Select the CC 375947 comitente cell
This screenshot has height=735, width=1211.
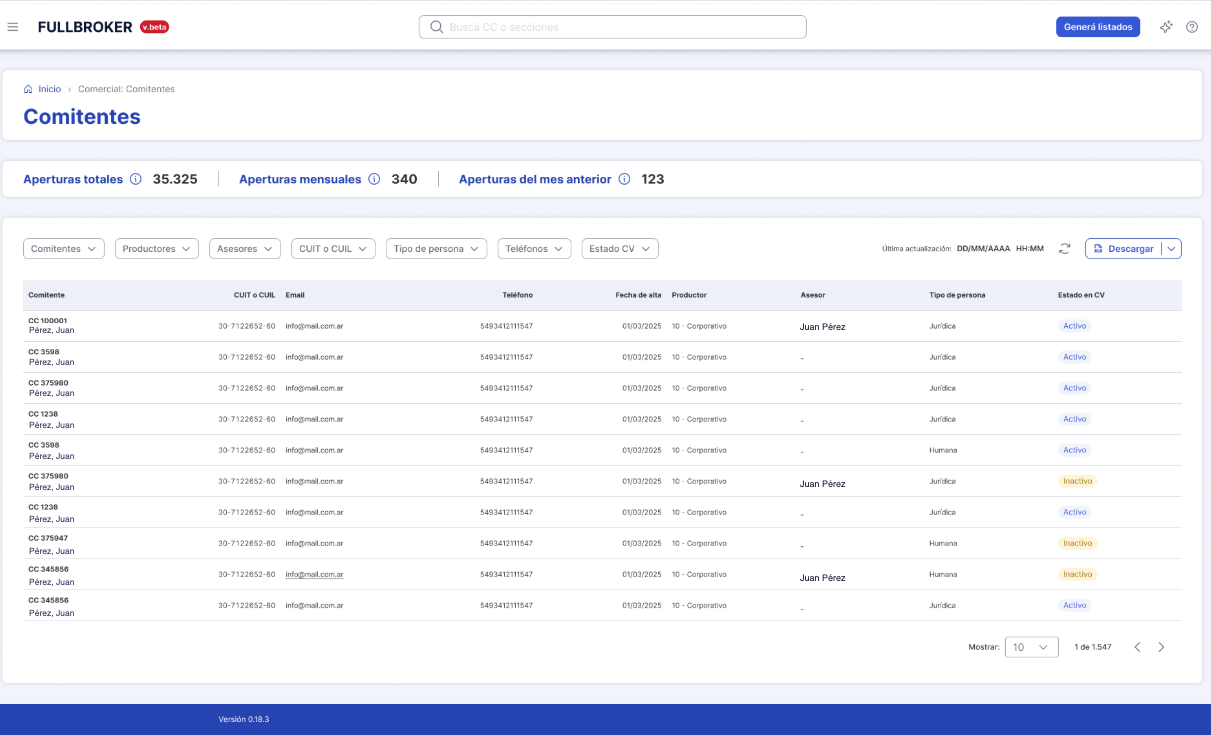(52, 544)
